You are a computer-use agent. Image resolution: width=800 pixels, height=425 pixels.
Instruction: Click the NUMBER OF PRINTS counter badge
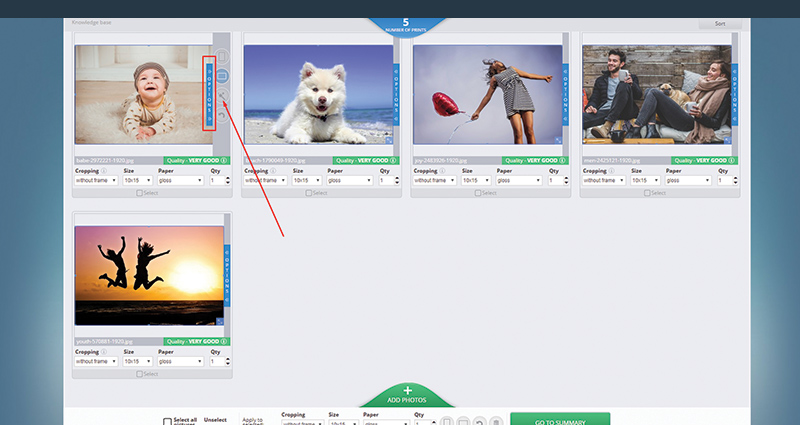[406, 26]
